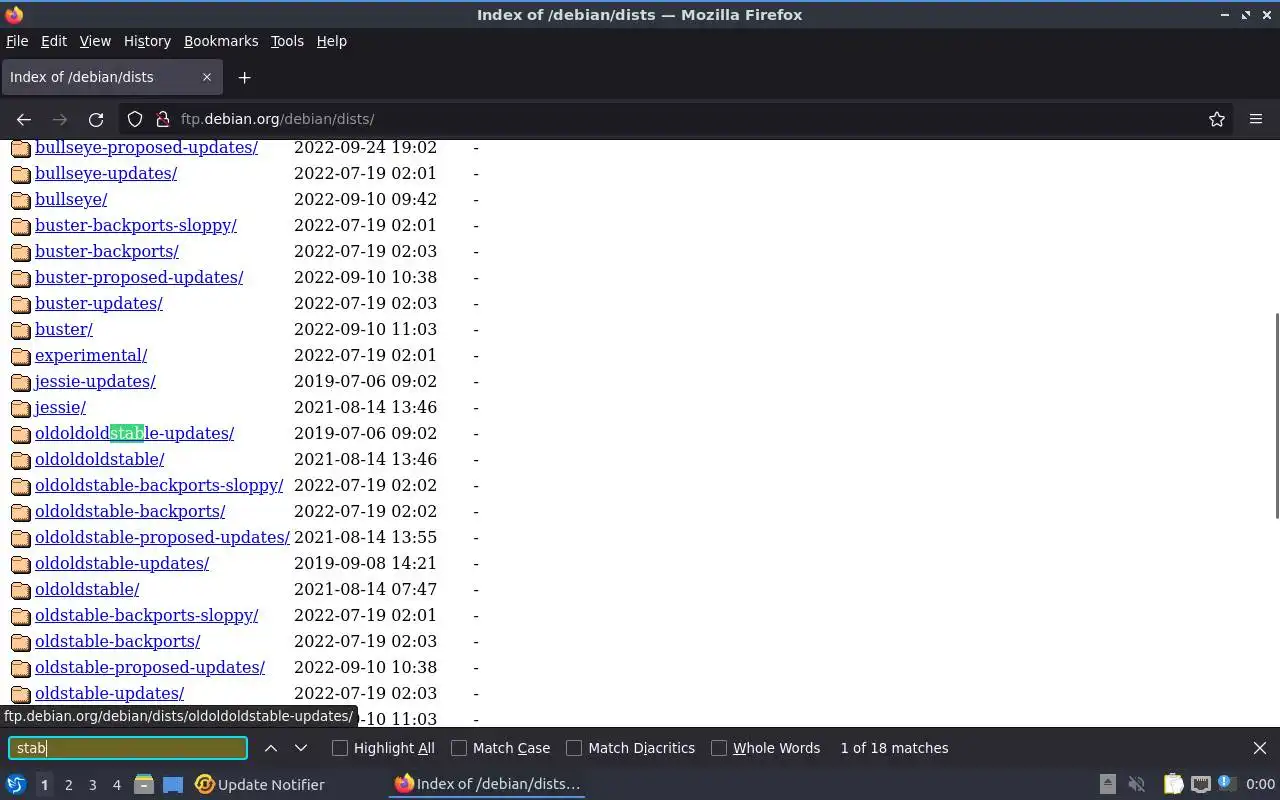Open the Firefox hamburger application menu
Image resolution: width=1280 pixels, height=800 pixels.
pyautogui.click(x=1256, y=119)
